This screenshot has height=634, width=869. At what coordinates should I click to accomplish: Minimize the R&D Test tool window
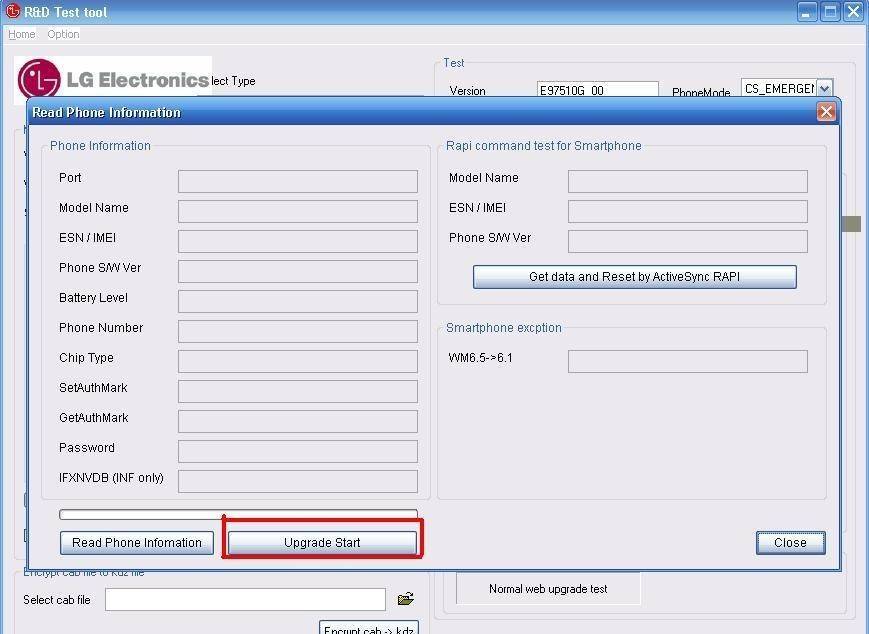(806, 12)
